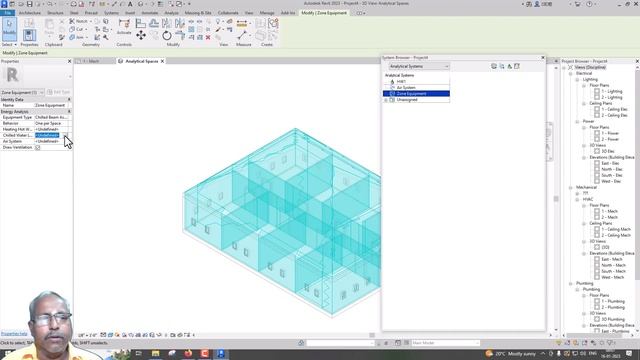
Task: Open File Explorer from taskbar
Action: pos(156,353)
